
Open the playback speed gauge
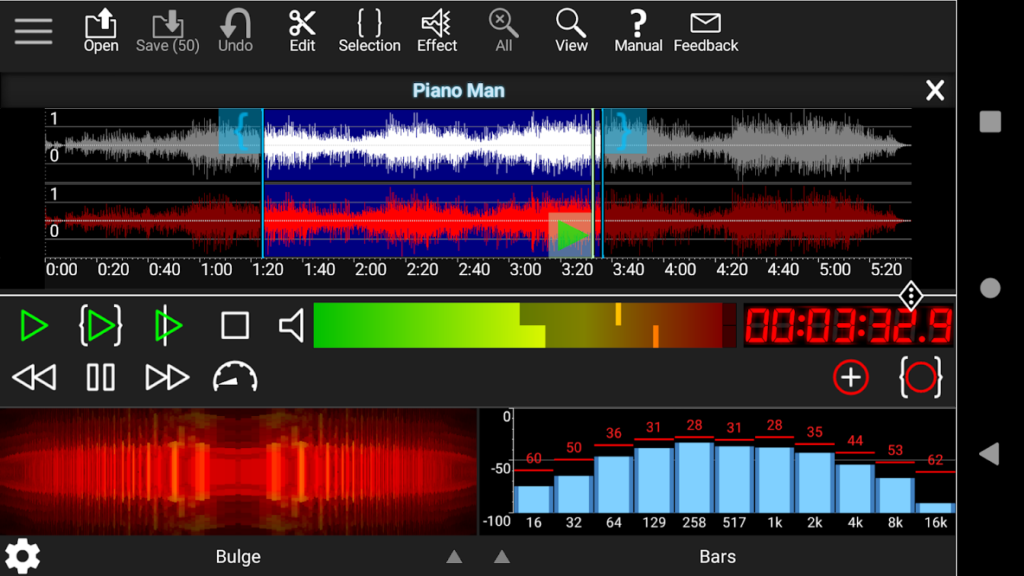point(235,377)
